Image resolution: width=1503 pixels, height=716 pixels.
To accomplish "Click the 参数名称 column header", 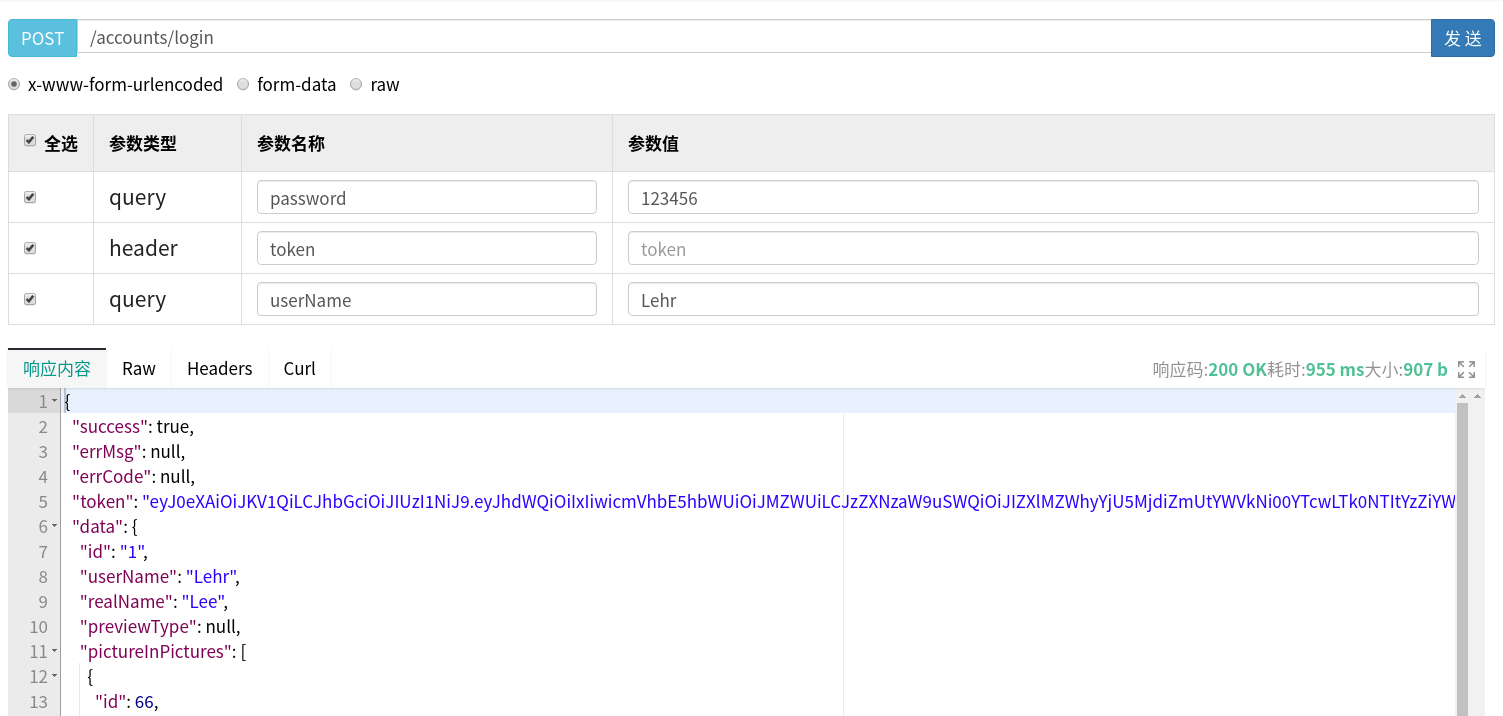I will coord(291,143).
